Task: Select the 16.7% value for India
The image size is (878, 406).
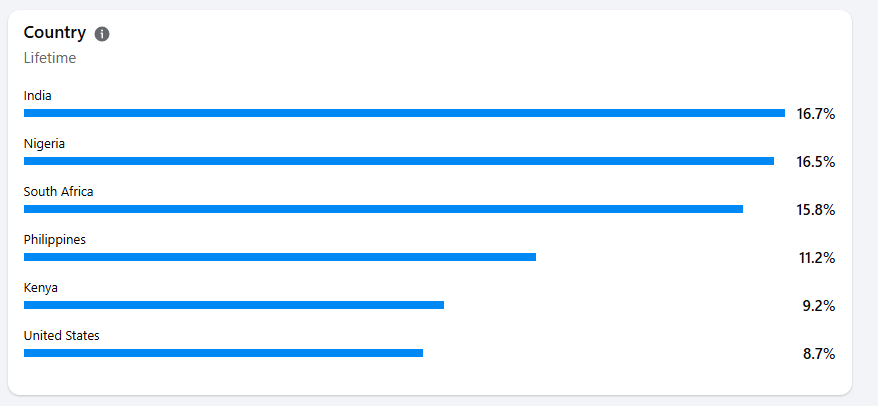Action: 816,114
